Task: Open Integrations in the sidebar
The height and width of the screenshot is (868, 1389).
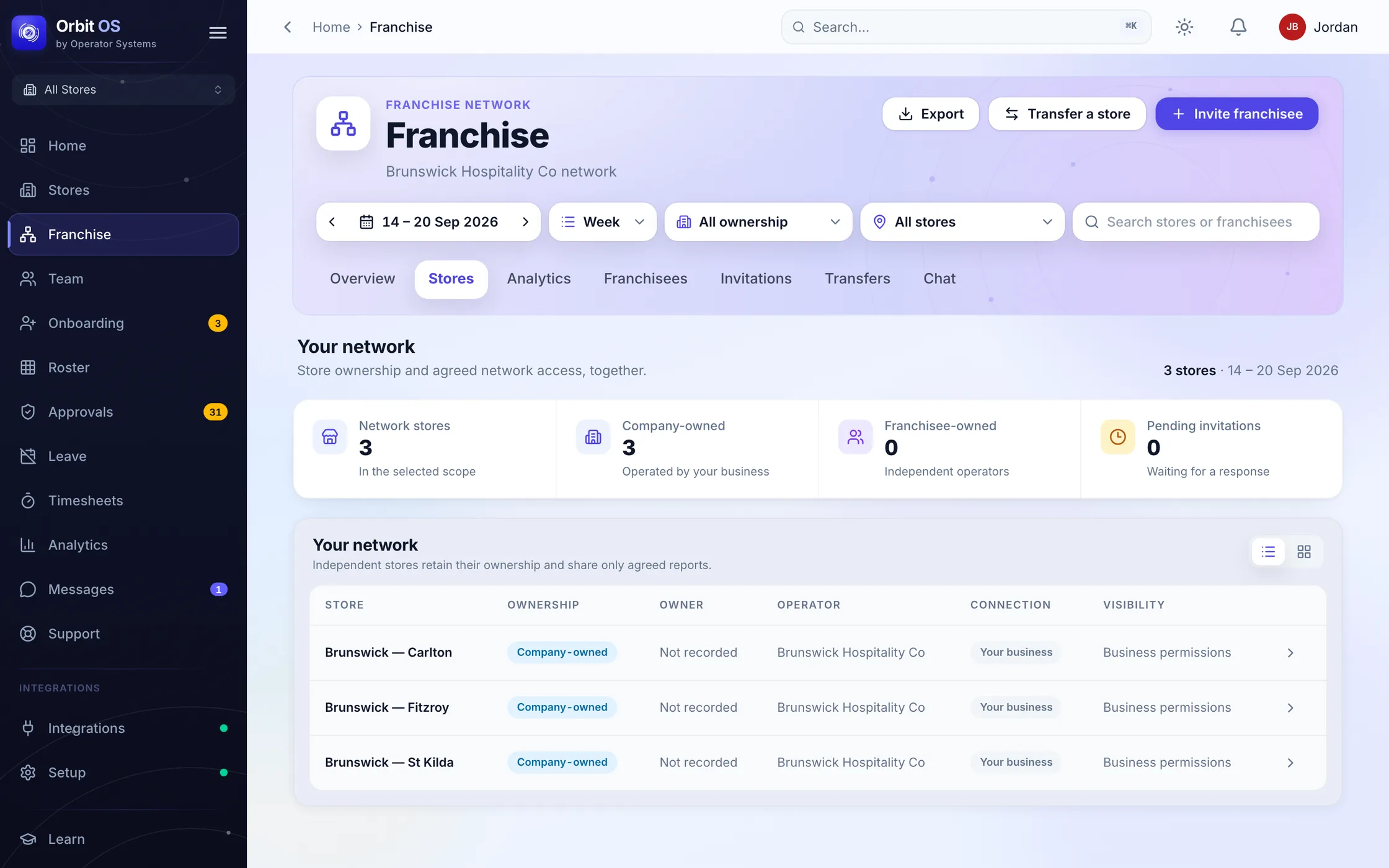Action: tap(123, 728)
